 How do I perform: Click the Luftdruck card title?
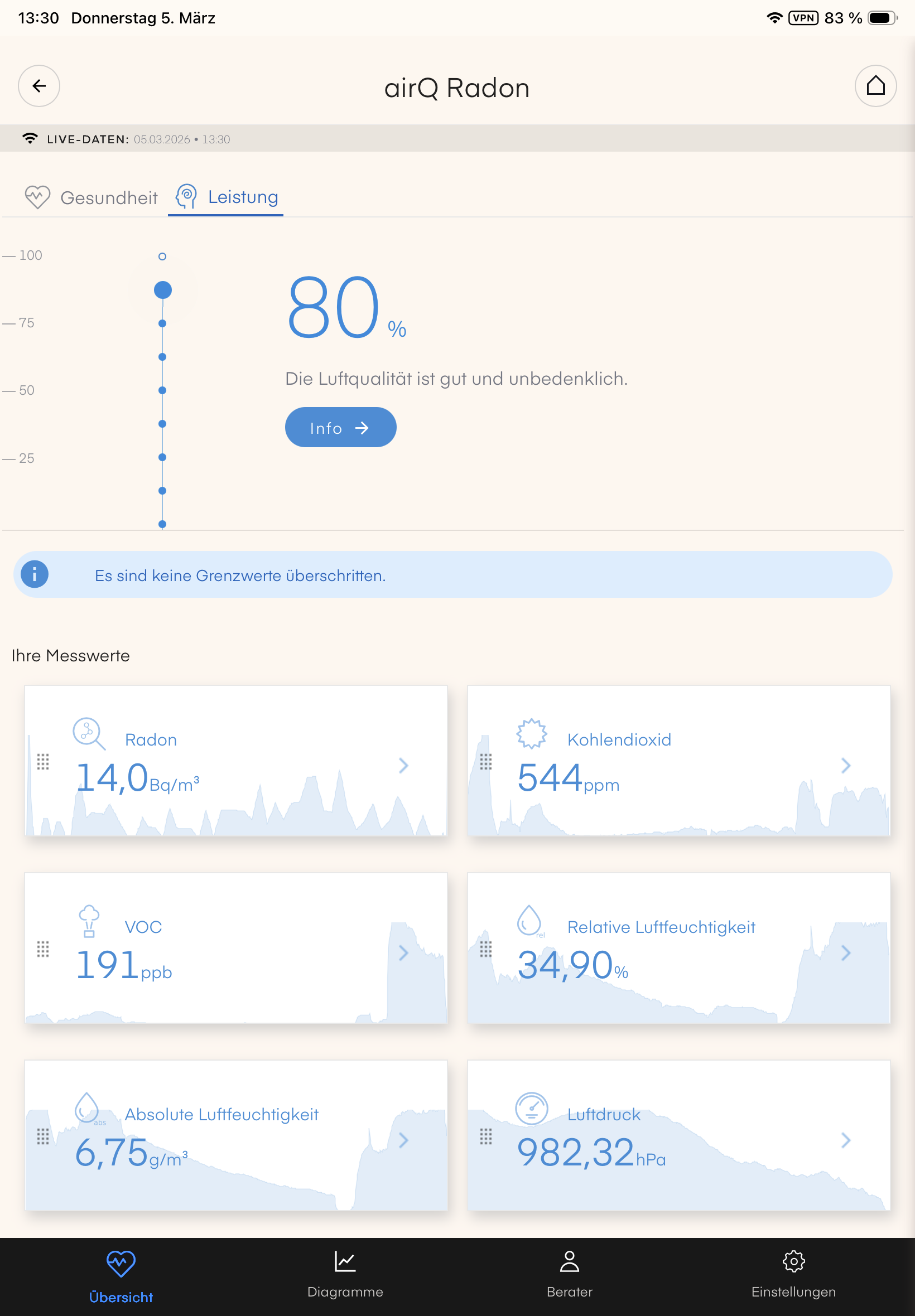(x=604, y=1114)
